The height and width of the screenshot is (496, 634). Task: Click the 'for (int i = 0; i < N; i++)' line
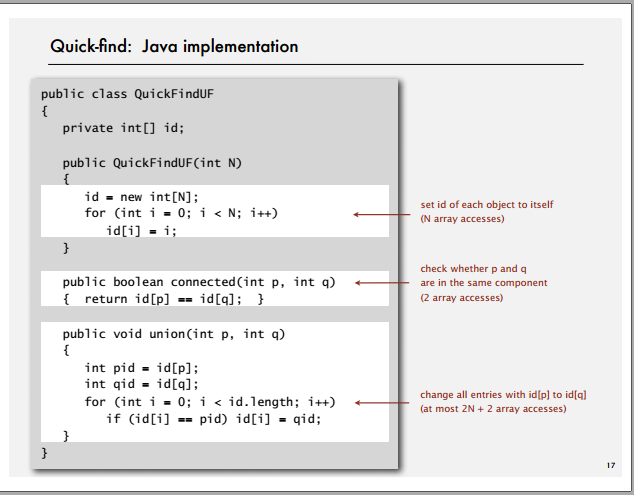pyautogui.click(x=181, y=213)
